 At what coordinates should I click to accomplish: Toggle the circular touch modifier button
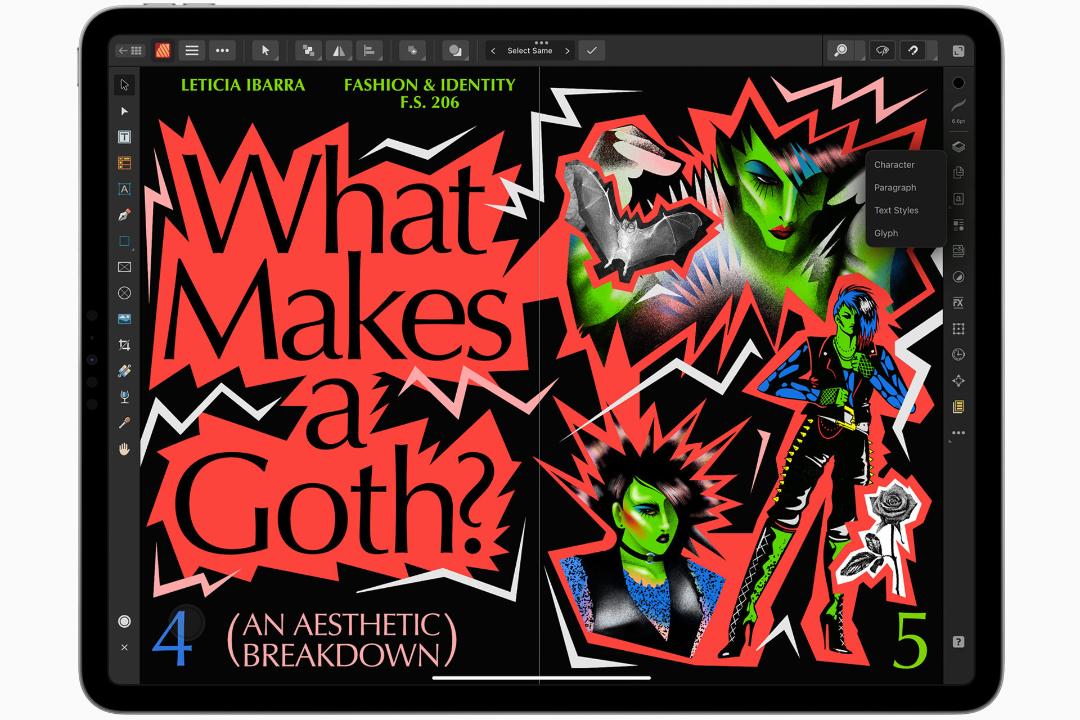[x=124, y=621]
